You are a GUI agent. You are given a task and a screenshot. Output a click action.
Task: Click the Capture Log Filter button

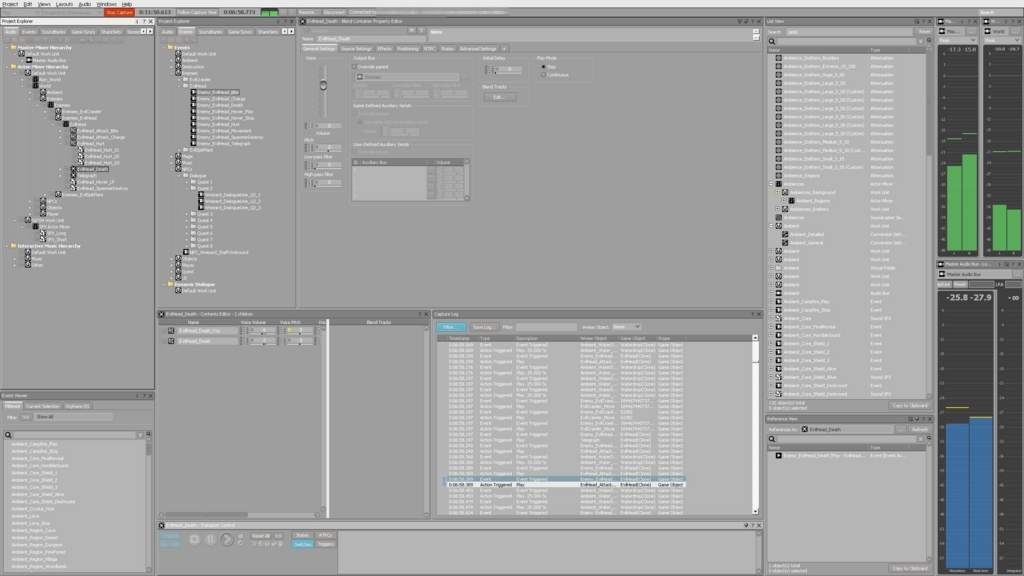pyautogui.click(x=451, y=327)
